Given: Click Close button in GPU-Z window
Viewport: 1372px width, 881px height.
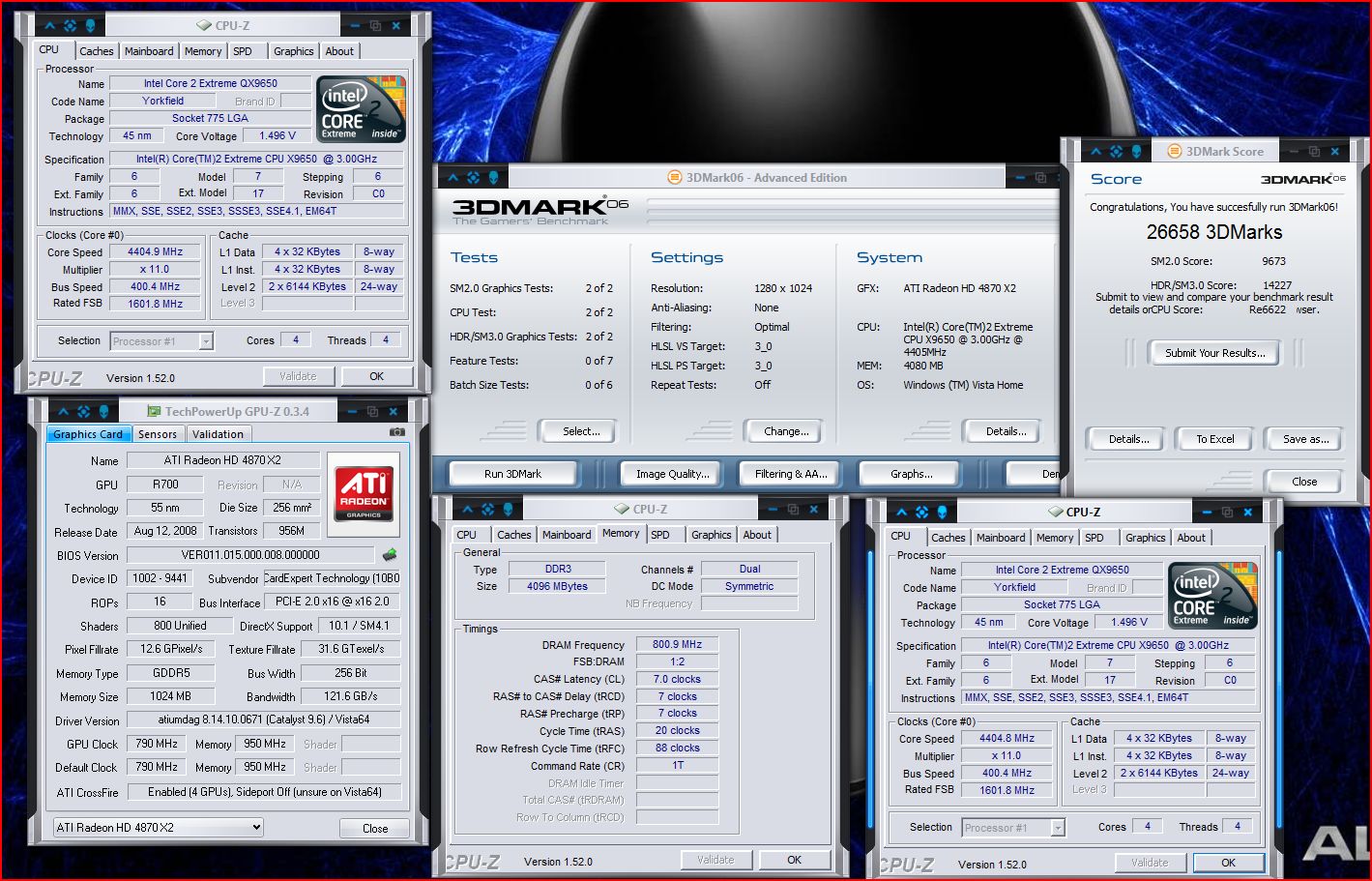Looking at the screenshot, I should point(375,829).
